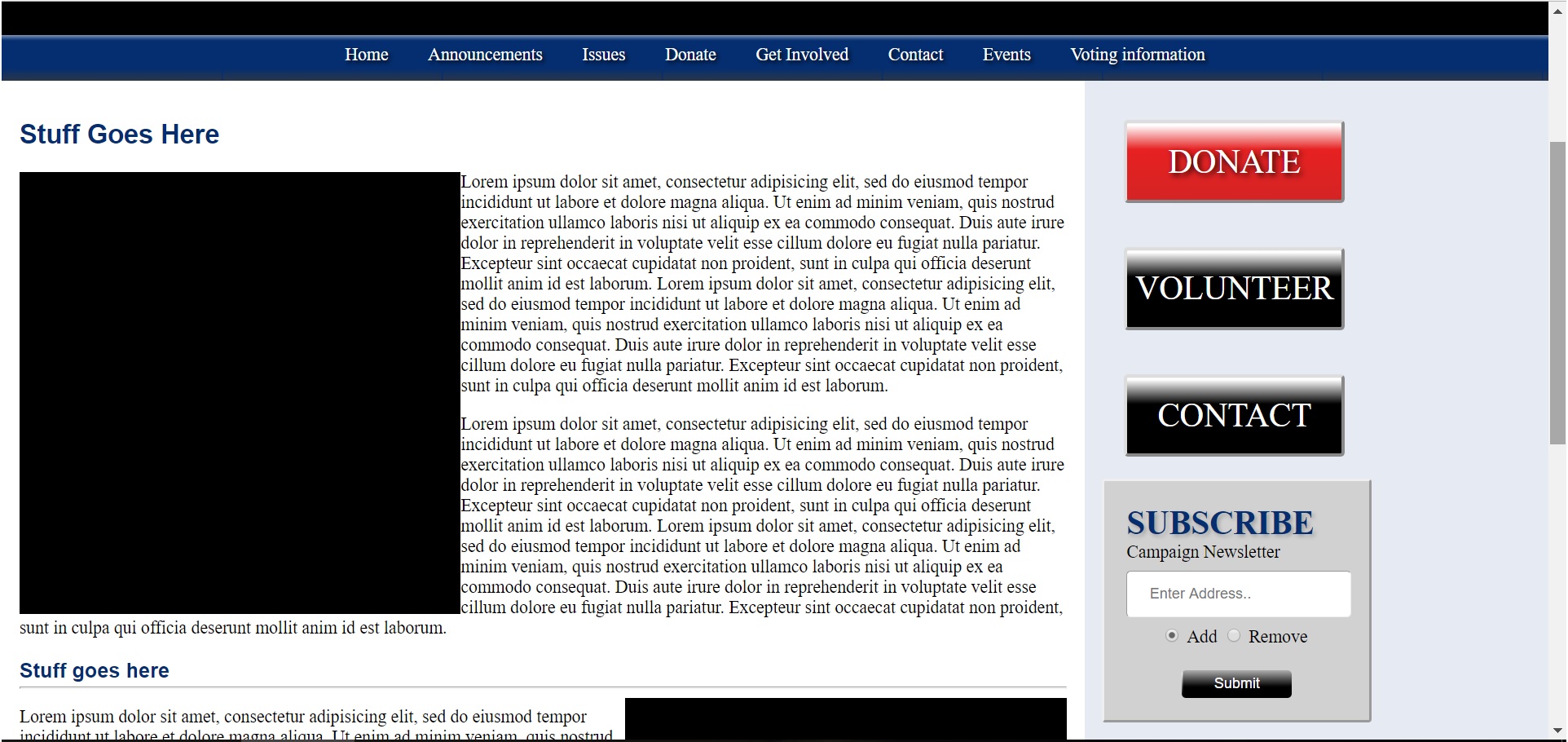Click the Stuff Goes Here main heading

tap(120, 135)
